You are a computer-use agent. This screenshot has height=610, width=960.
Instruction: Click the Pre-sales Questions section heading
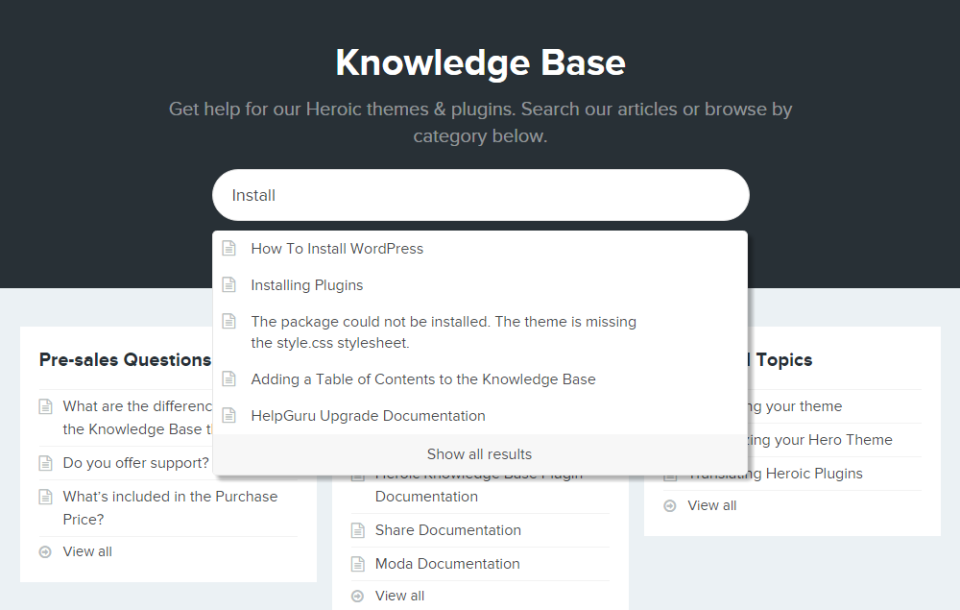point(123,359)
